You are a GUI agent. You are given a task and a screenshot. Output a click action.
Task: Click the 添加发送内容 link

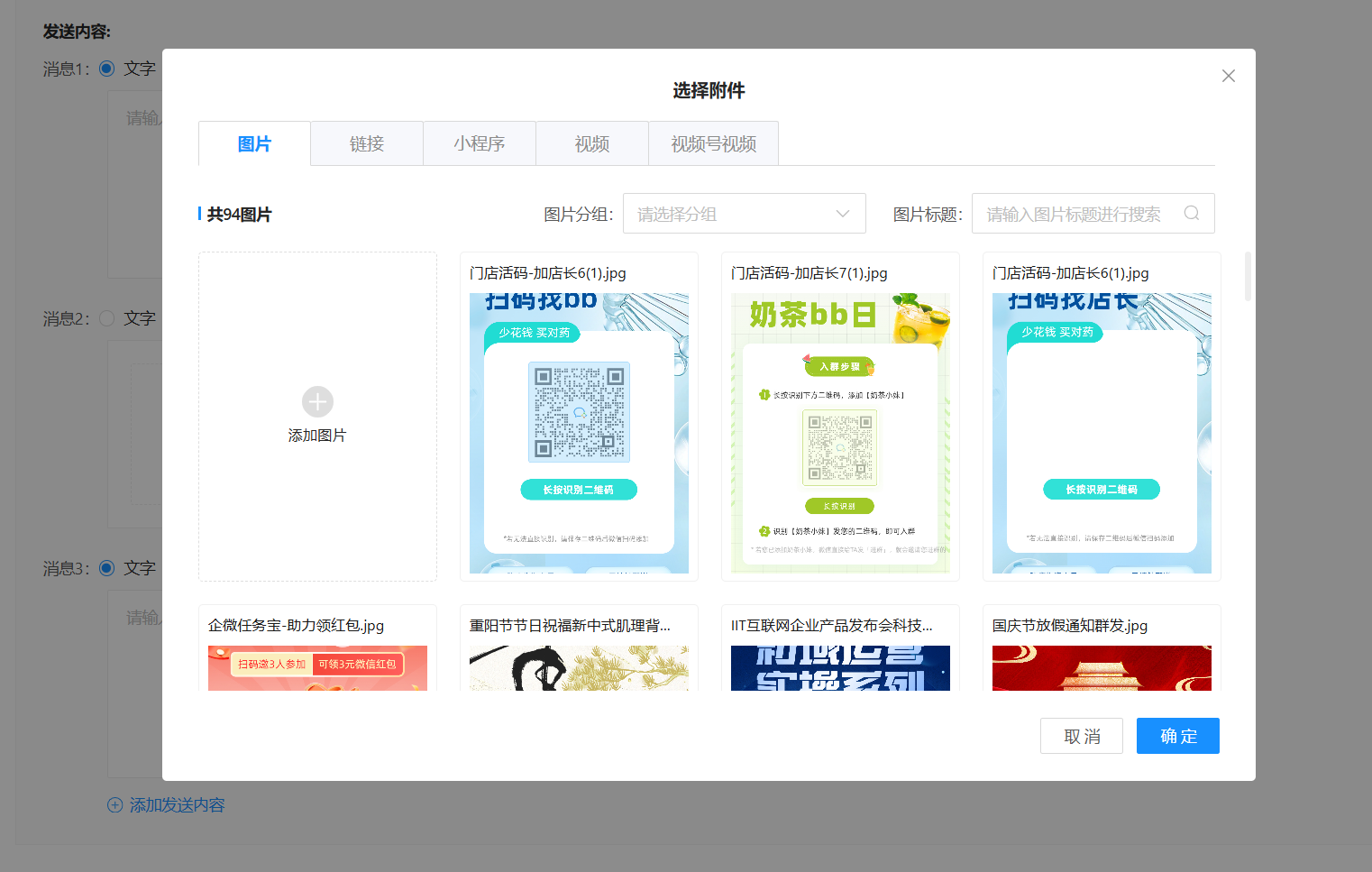(x=177, y=805)
